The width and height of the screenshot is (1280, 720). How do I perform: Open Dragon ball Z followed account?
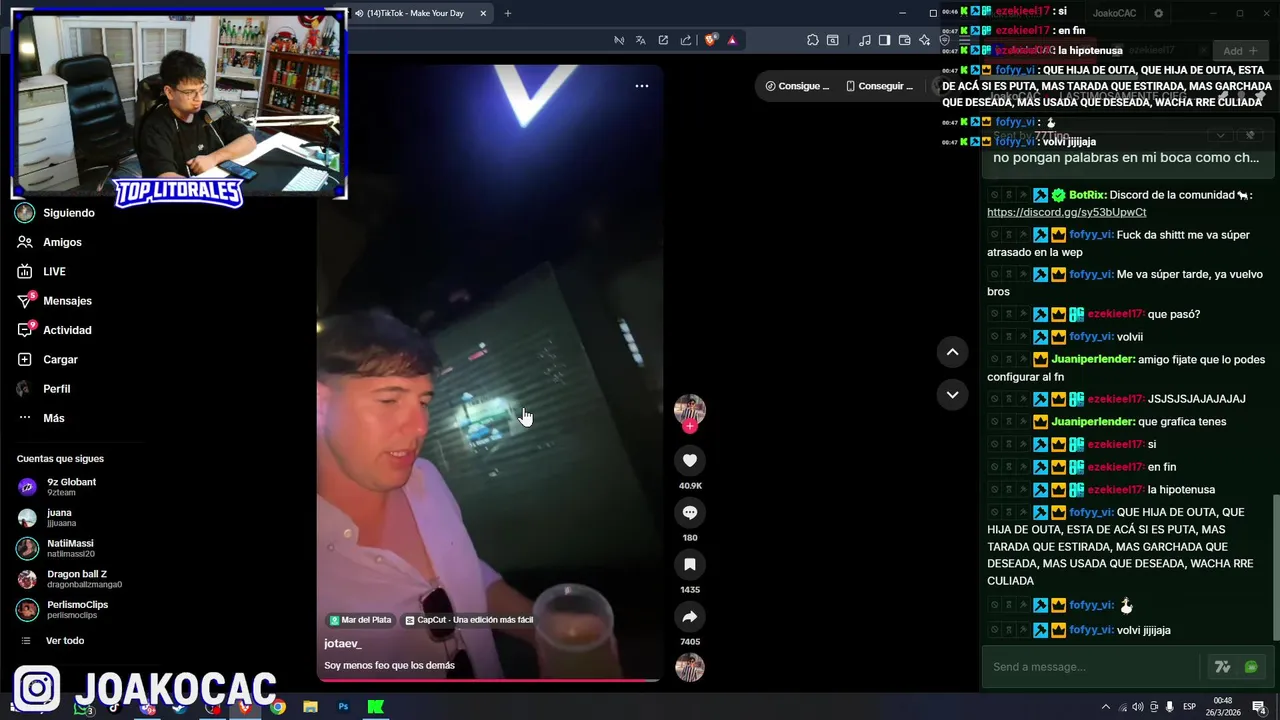[x=76, y=579]
